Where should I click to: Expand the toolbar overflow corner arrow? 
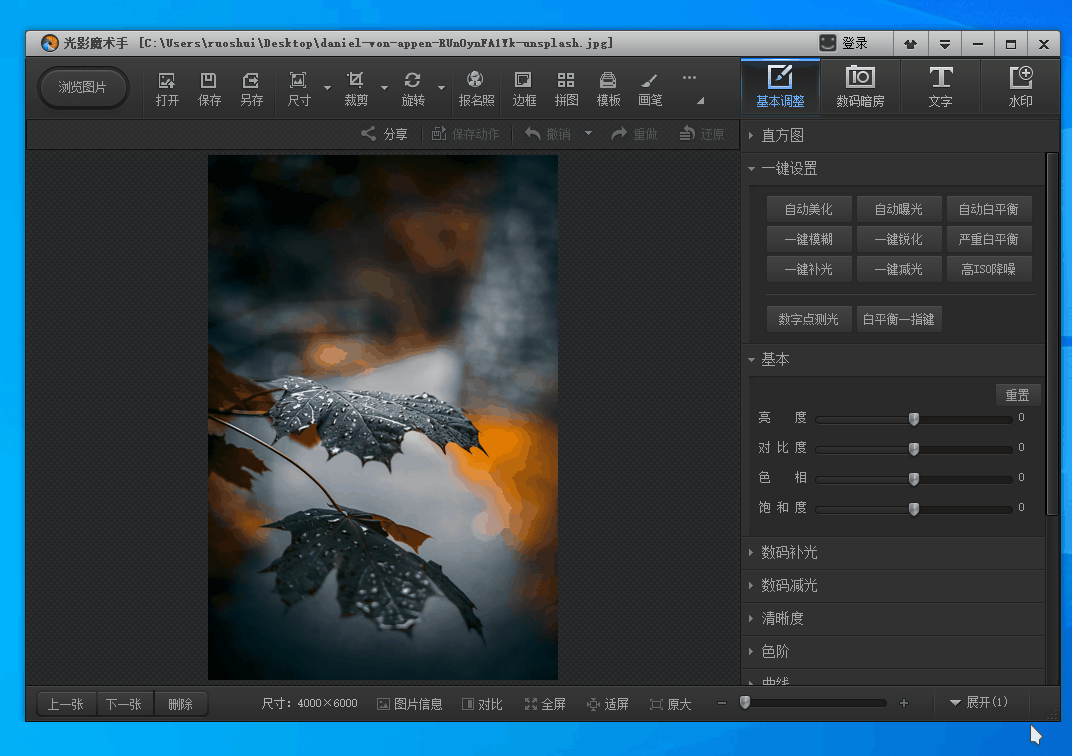click(x=700, y=101)
